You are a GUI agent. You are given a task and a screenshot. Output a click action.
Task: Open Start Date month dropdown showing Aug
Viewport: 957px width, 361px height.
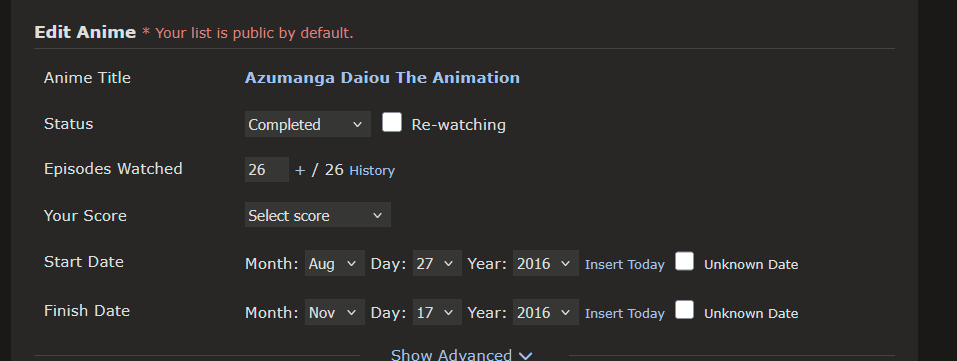point(334,263)
